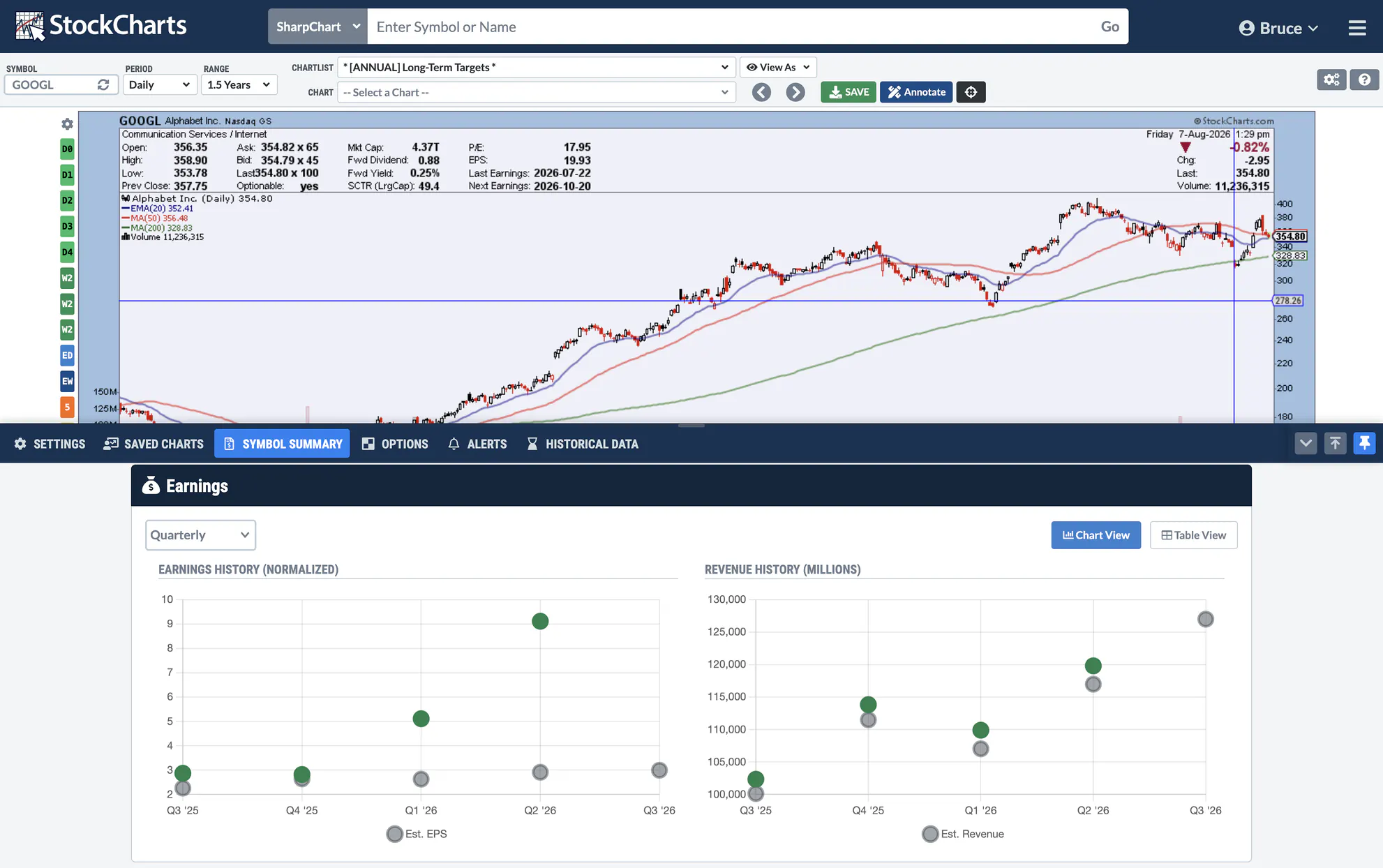The height and width of the screenshot is (868, 1383).
Task: Click the SCTR (LrgCap) 49.4 value
Action: click(x=428, y=186)
